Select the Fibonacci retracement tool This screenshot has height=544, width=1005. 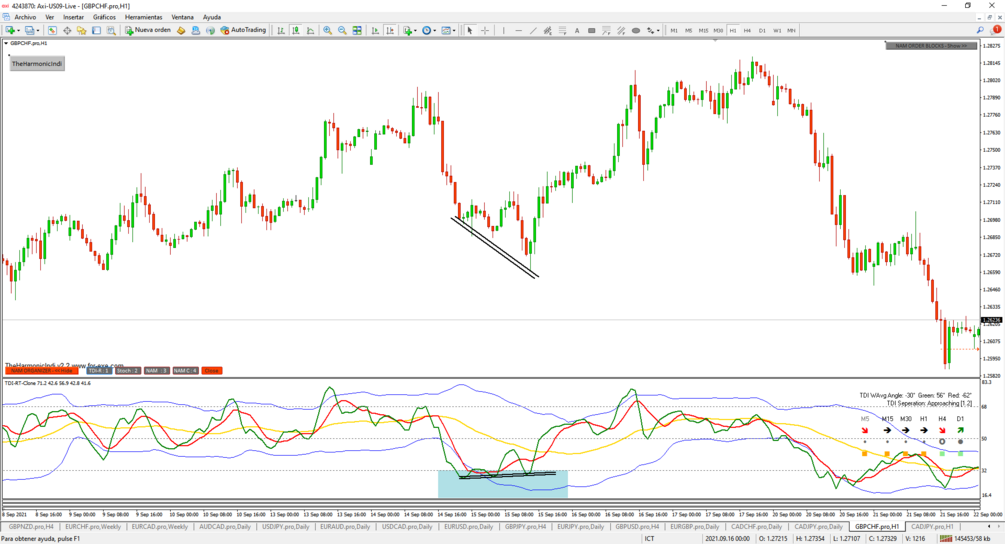[562, 30]
